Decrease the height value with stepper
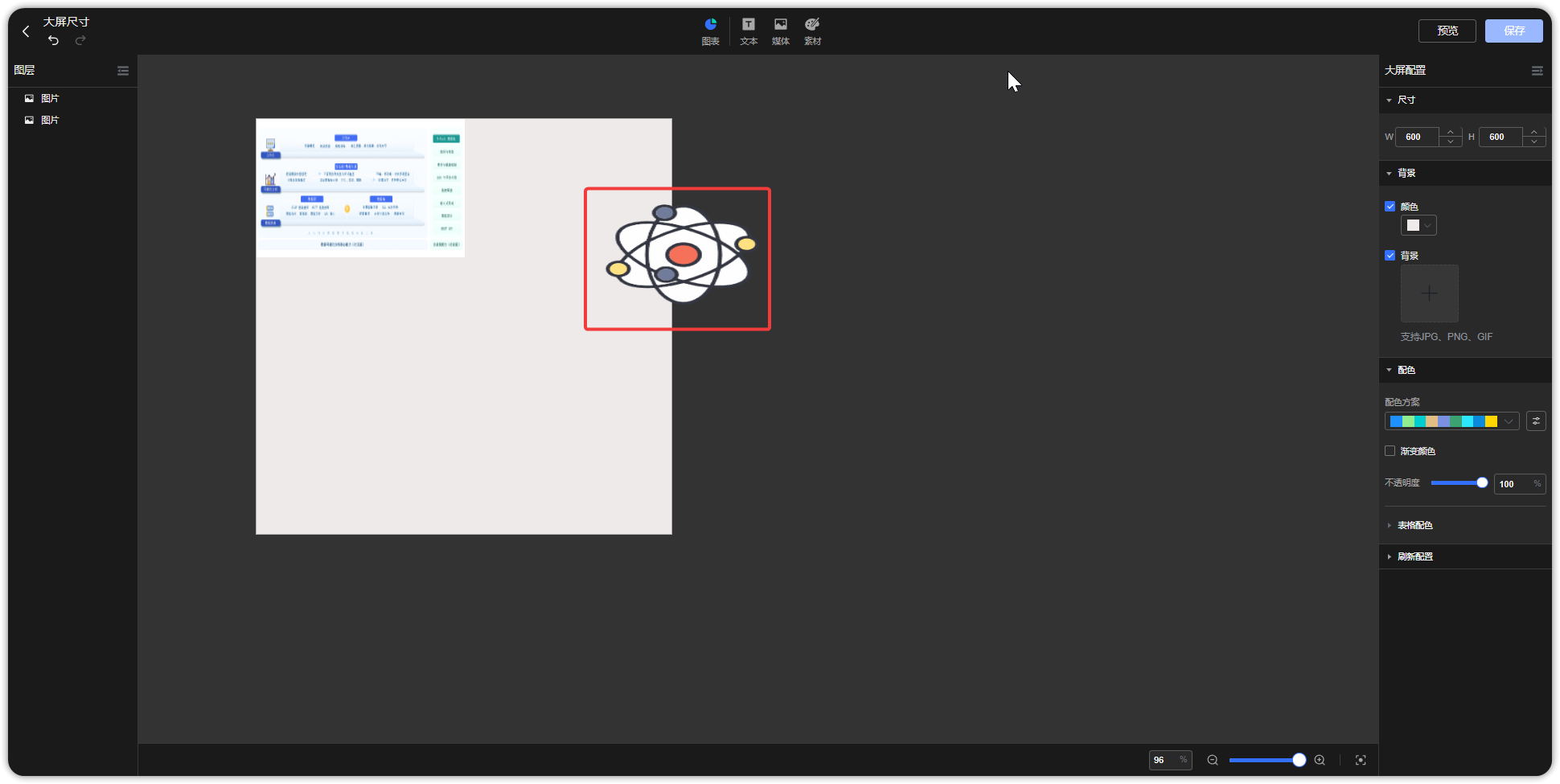 click(1534, 142)
